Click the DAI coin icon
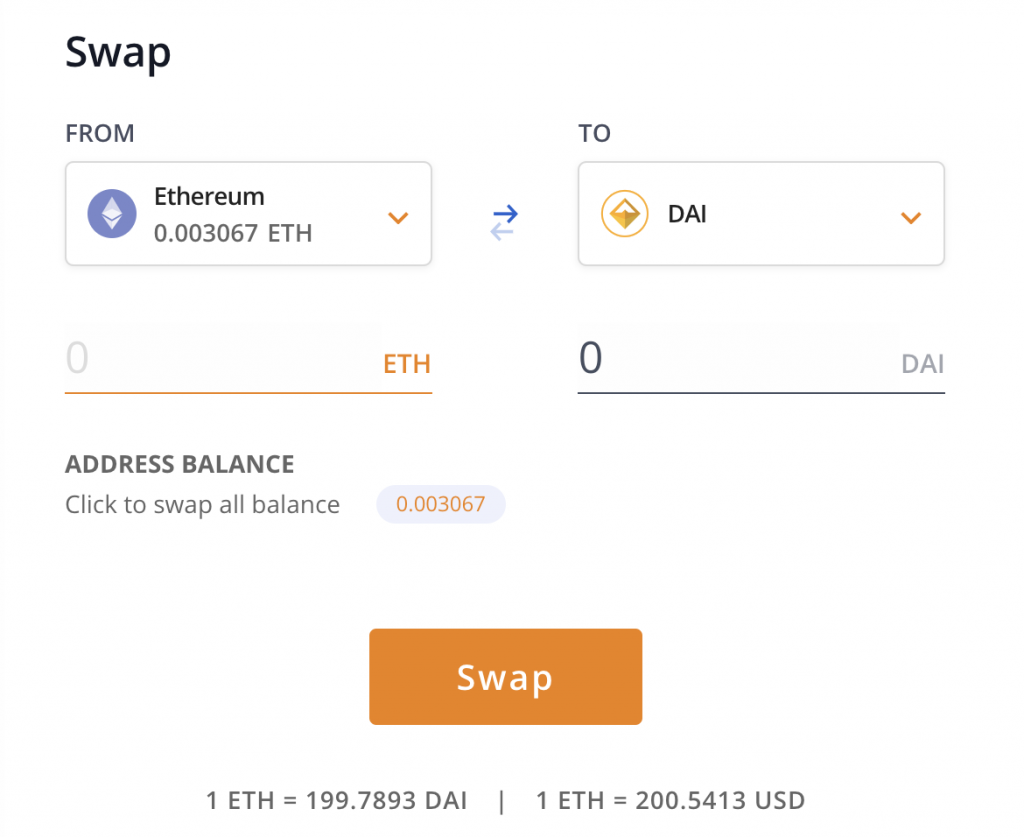Viewport: 1024px width, 837px height. click(624, 213)
